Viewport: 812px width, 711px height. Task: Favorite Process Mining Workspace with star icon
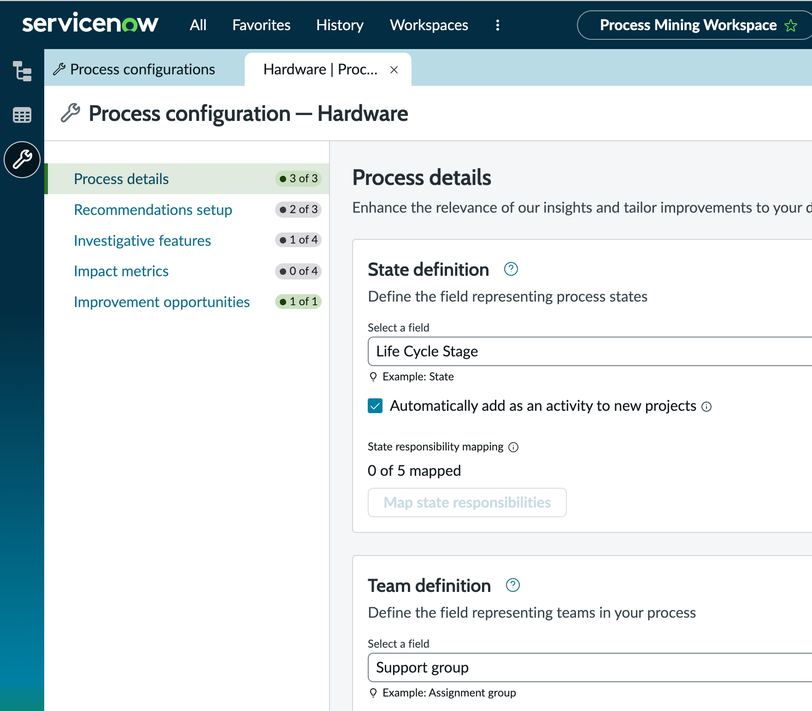[791, 25]
